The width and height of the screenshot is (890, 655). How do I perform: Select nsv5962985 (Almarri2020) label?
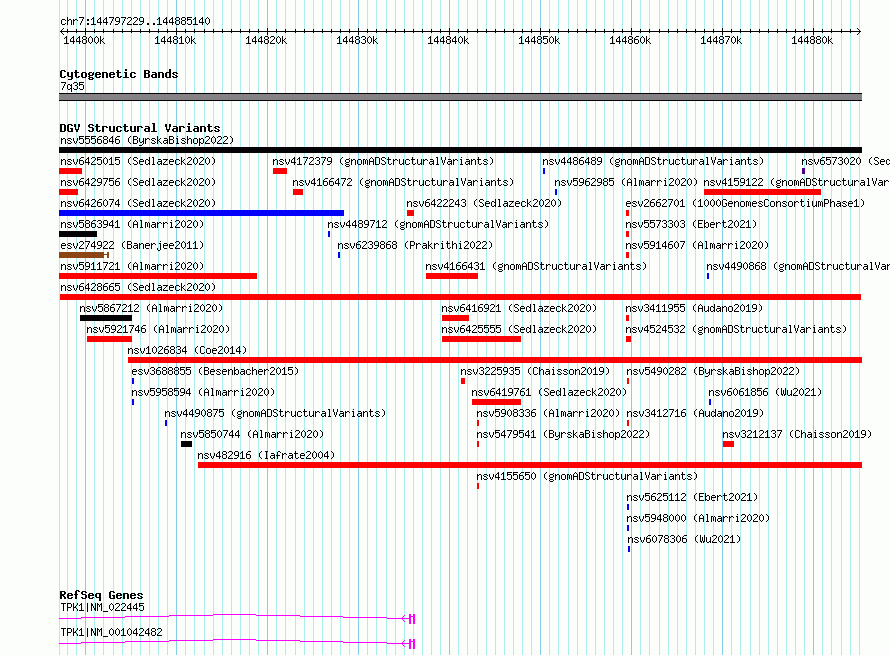[x=626, y=182]
